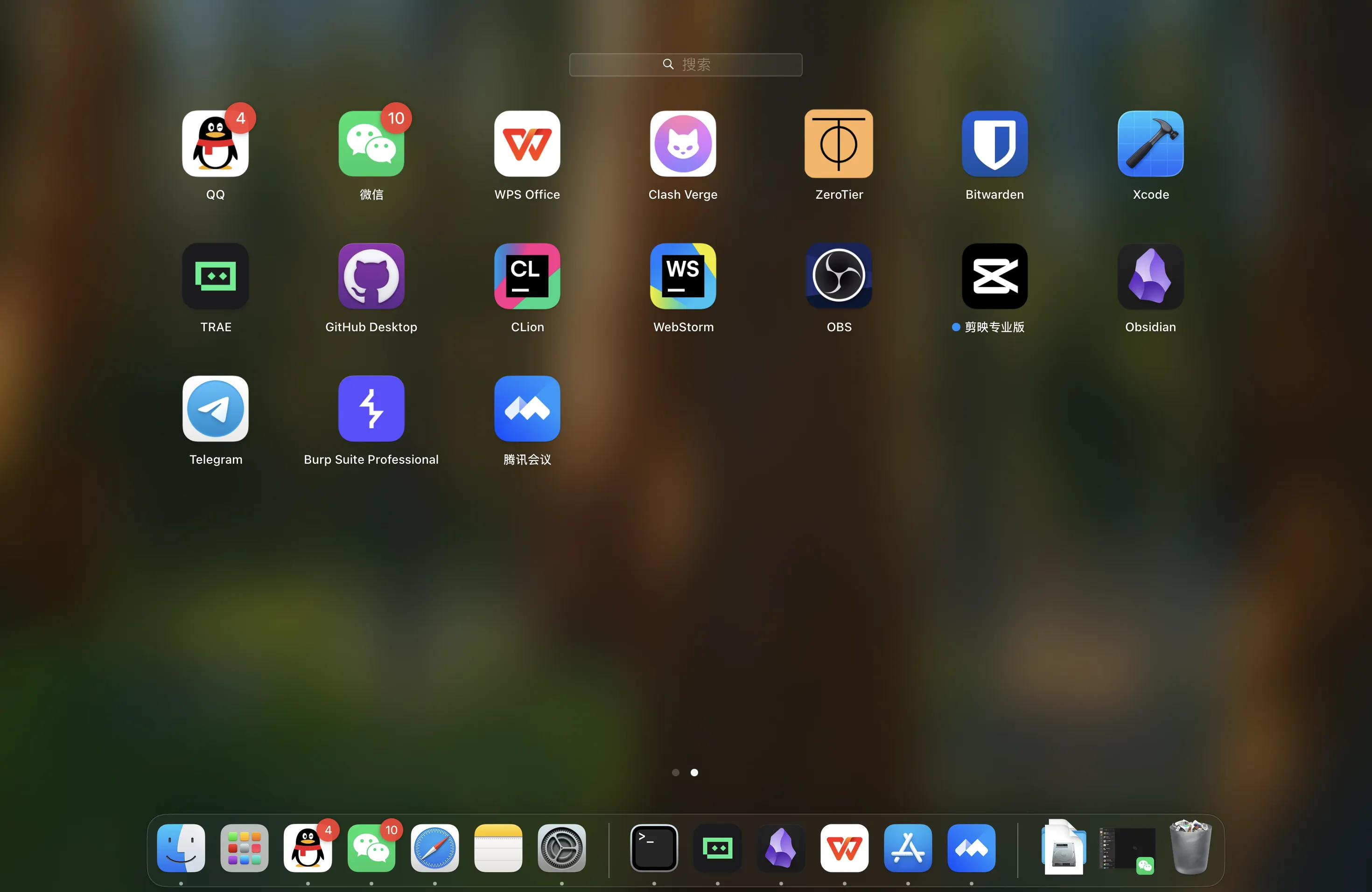Open Burp Suite Professional
This screenshot has width=1372, height=892.
pyautogui.click(x=371, y=409)
